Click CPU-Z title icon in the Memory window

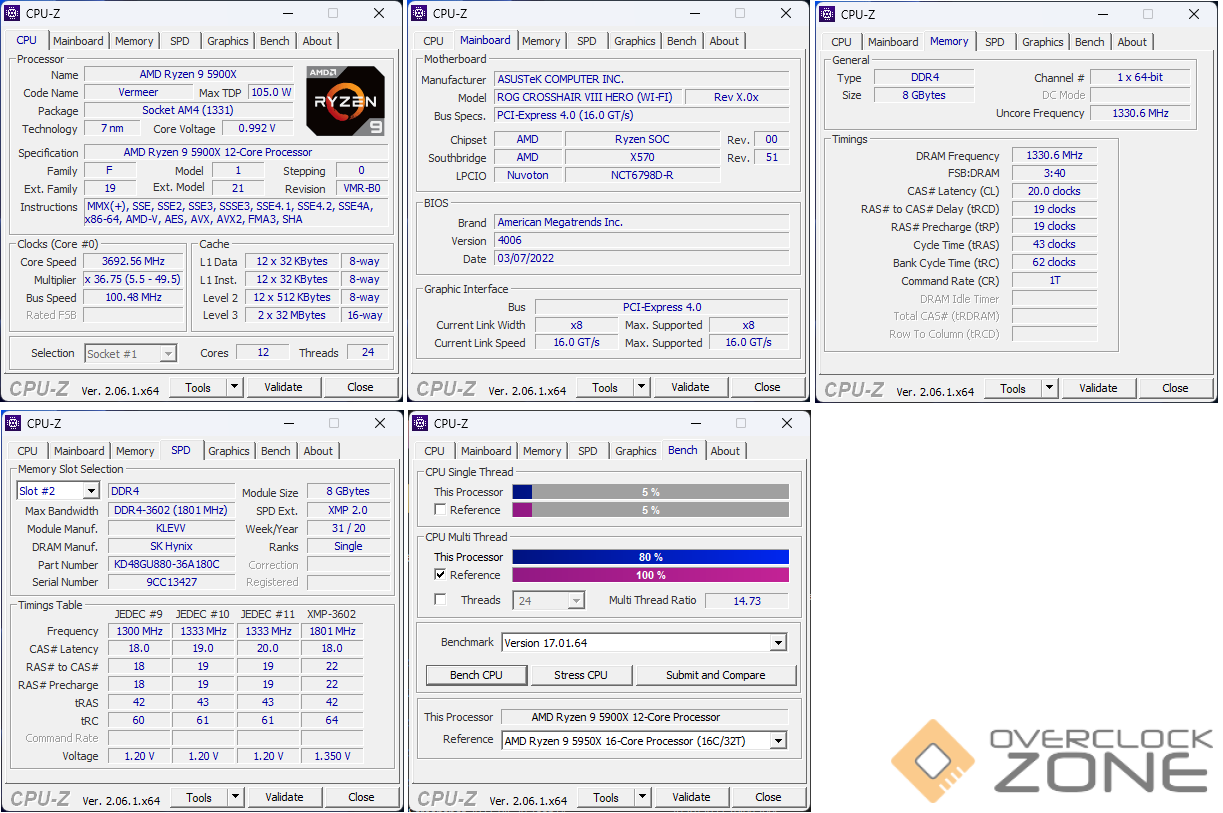click(827, 14)
